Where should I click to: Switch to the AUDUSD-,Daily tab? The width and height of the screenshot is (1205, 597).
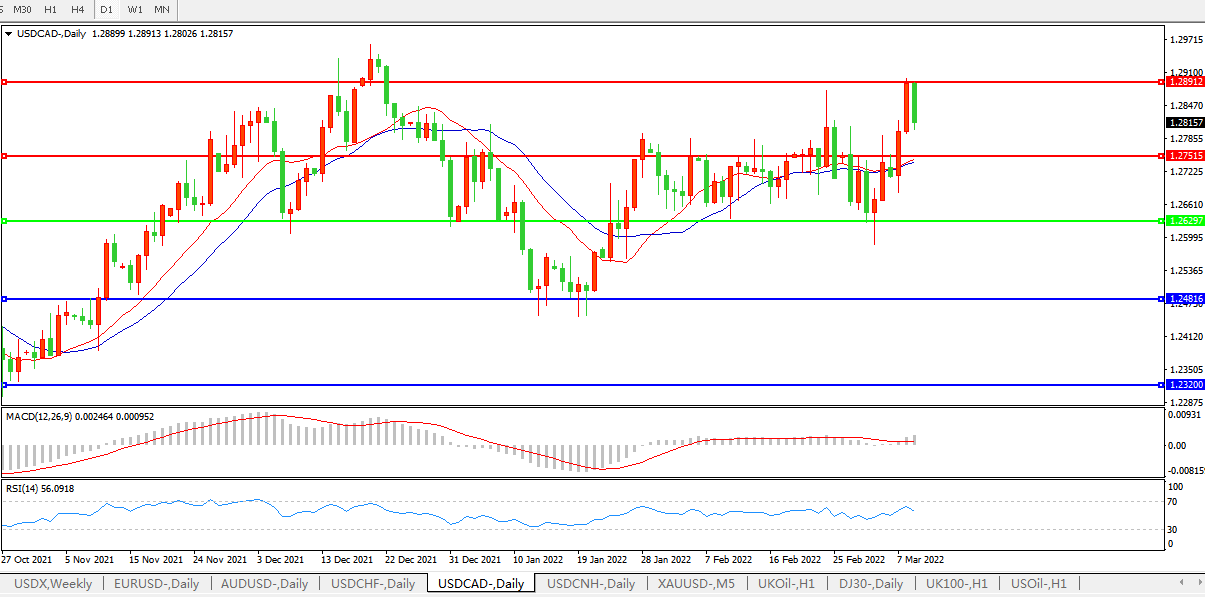click(265, 583)
